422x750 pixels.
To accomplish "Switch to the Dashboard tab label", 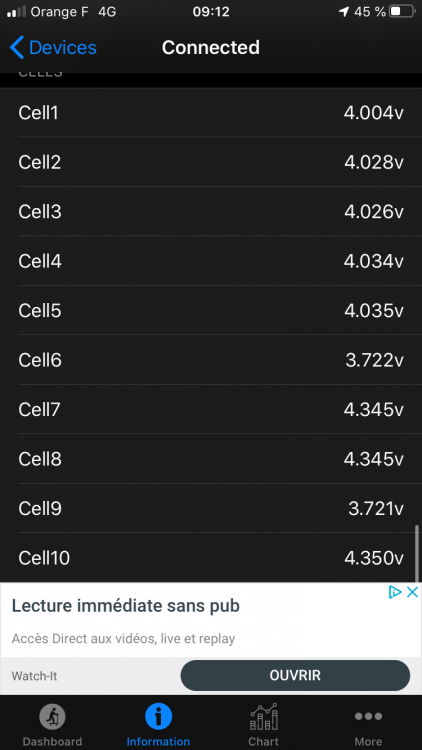I will coord(52,741).
